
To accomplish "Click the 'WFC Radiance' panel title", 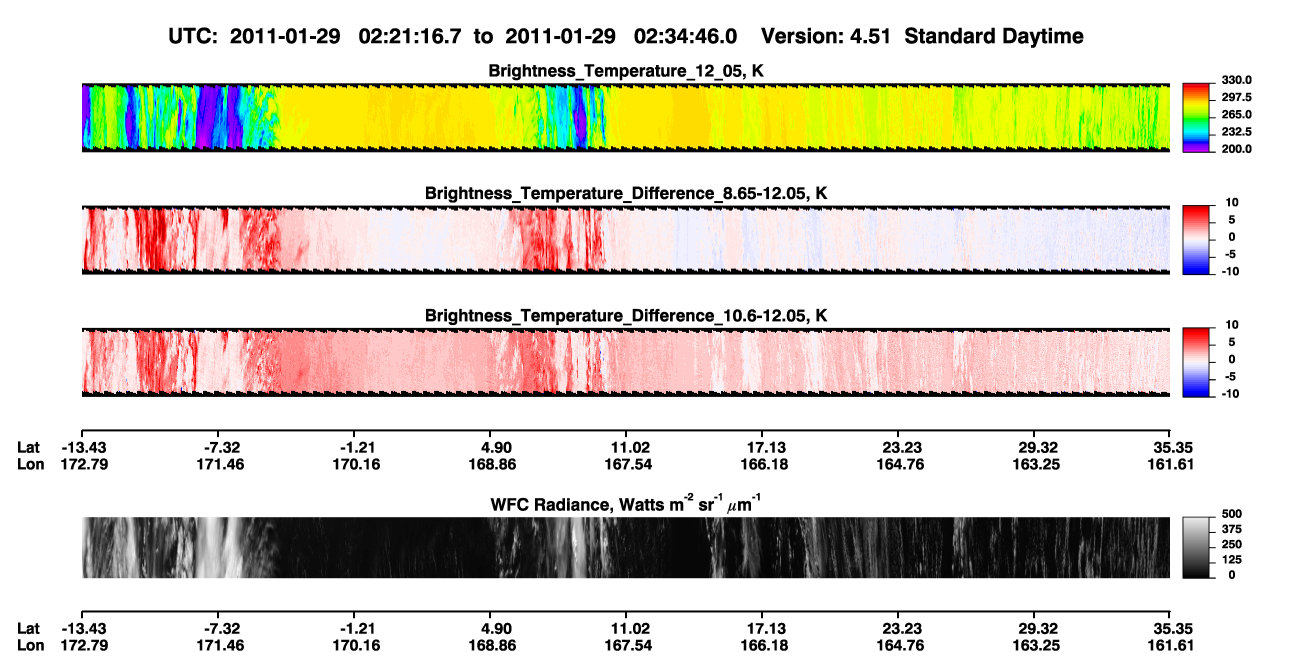I will coord(626,504).
